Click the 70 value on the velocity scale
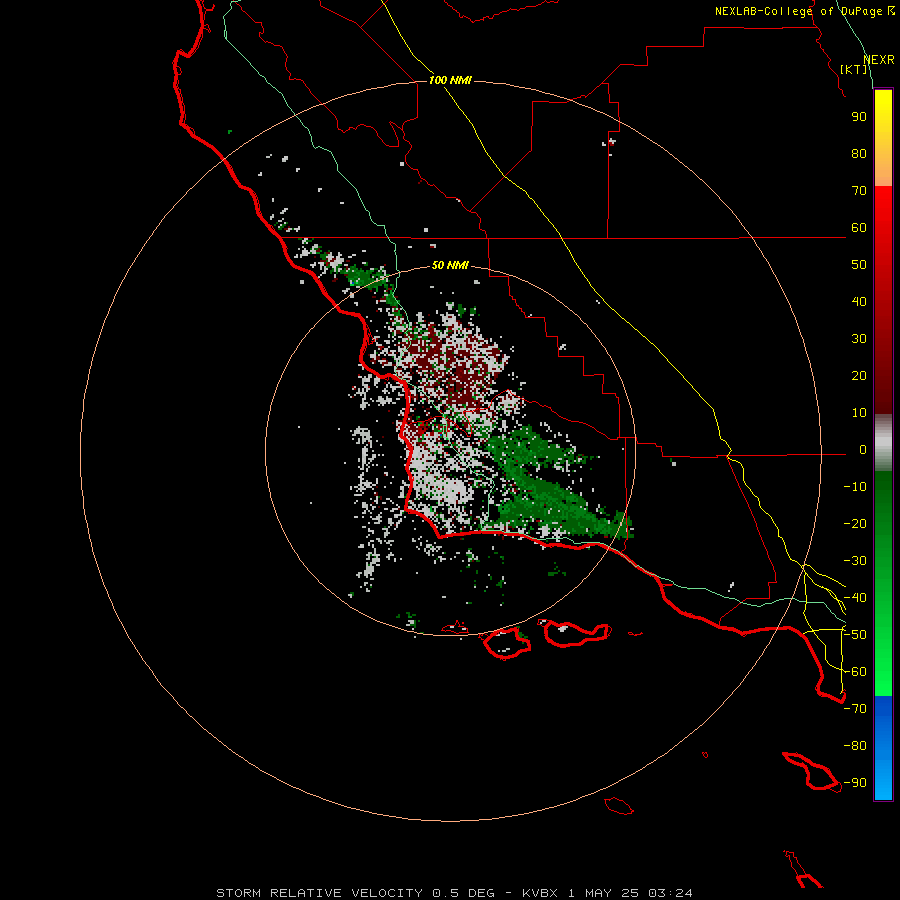This screenshot has height=900, width=900. [859, 191]
